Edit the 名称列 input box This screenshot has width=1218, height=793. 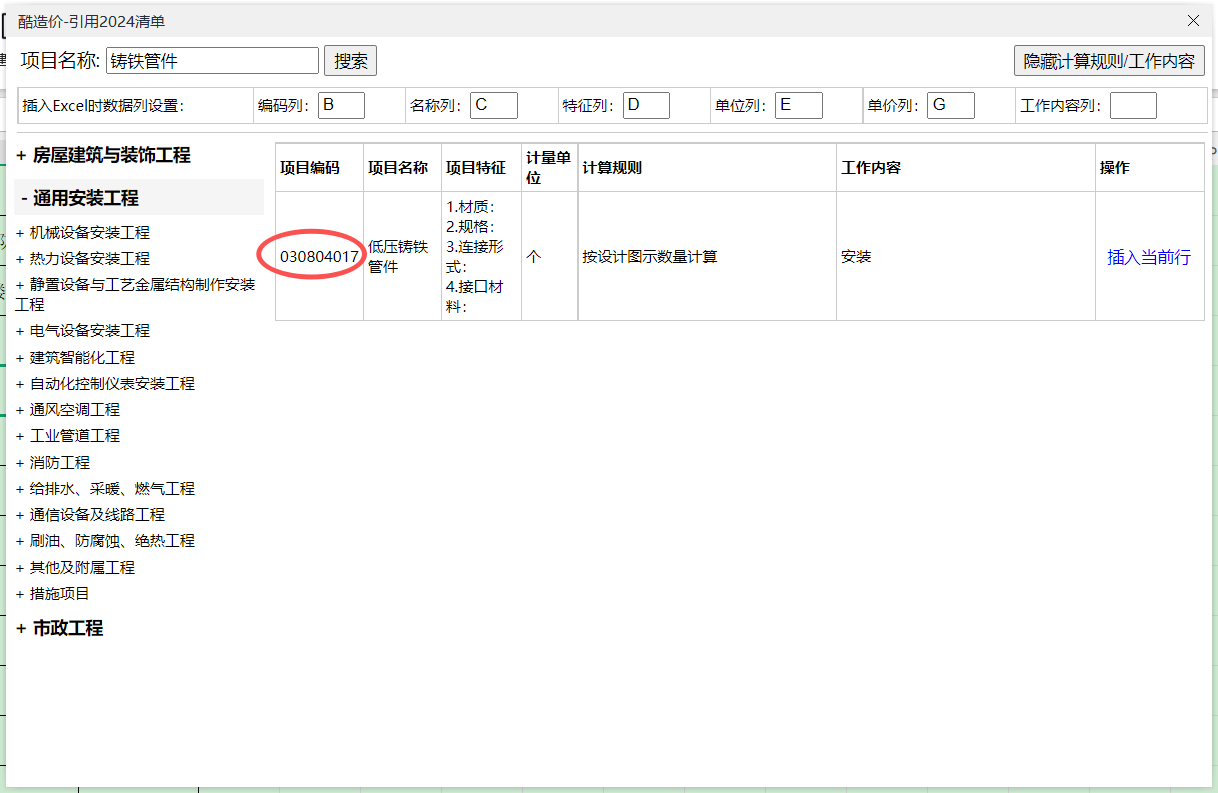pyautogui.click(x=494, y=105)
